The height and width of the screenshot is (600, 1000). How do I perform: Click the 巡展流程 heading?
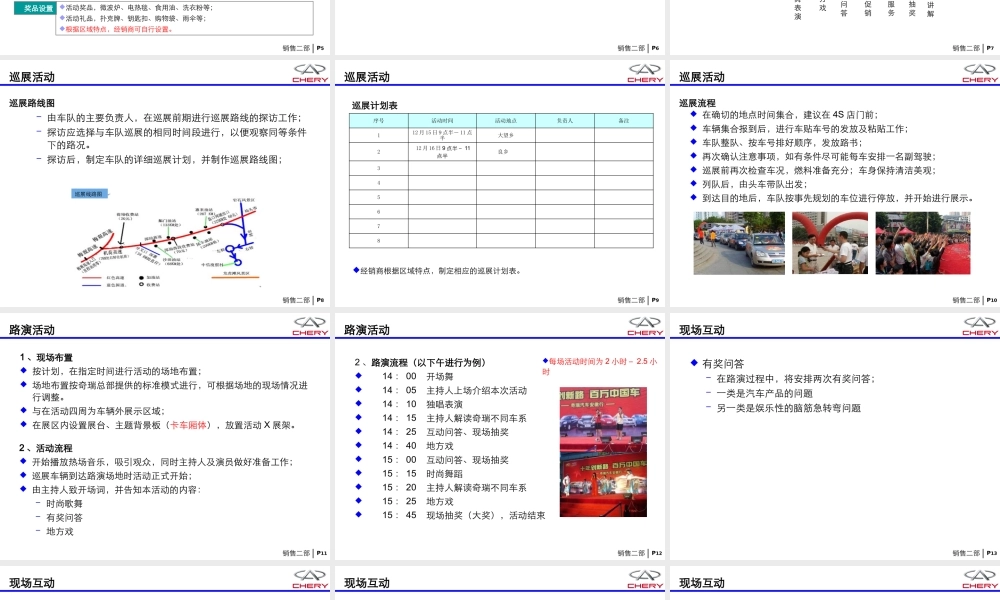coord(697,103)
